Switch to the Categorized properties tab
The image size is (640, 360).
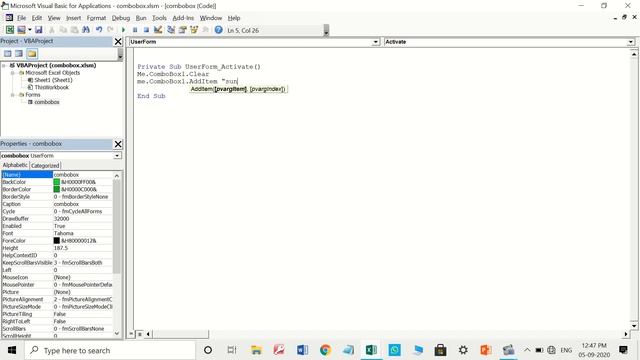[x=45, y=165]
